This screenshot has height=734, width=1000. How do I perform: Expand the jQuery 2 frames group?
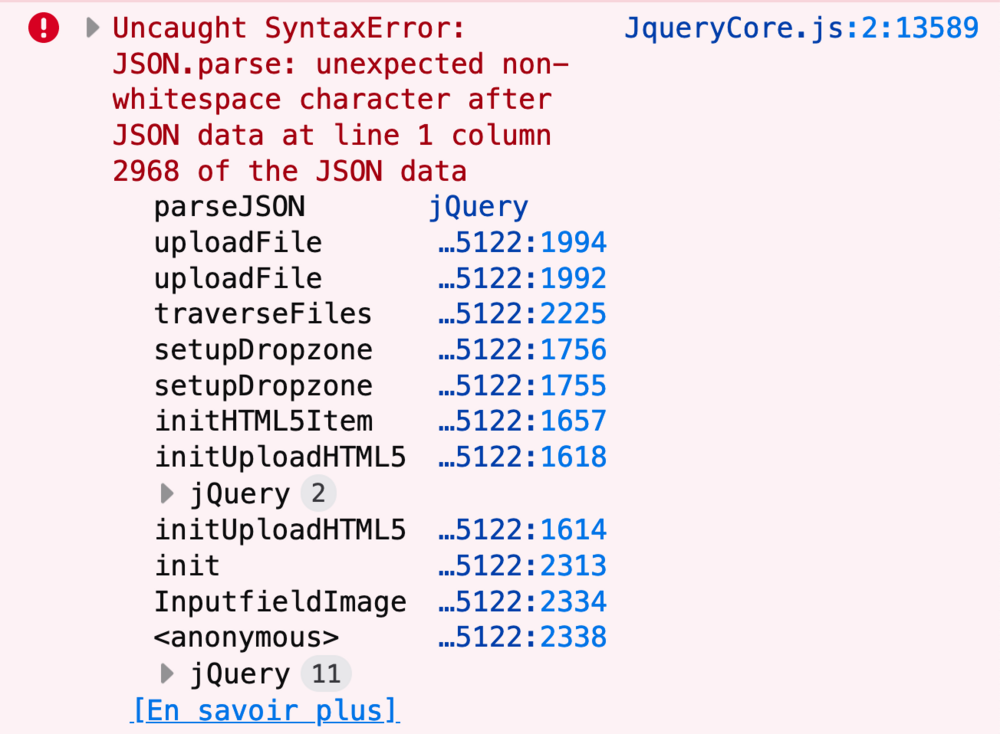(167, 494)
